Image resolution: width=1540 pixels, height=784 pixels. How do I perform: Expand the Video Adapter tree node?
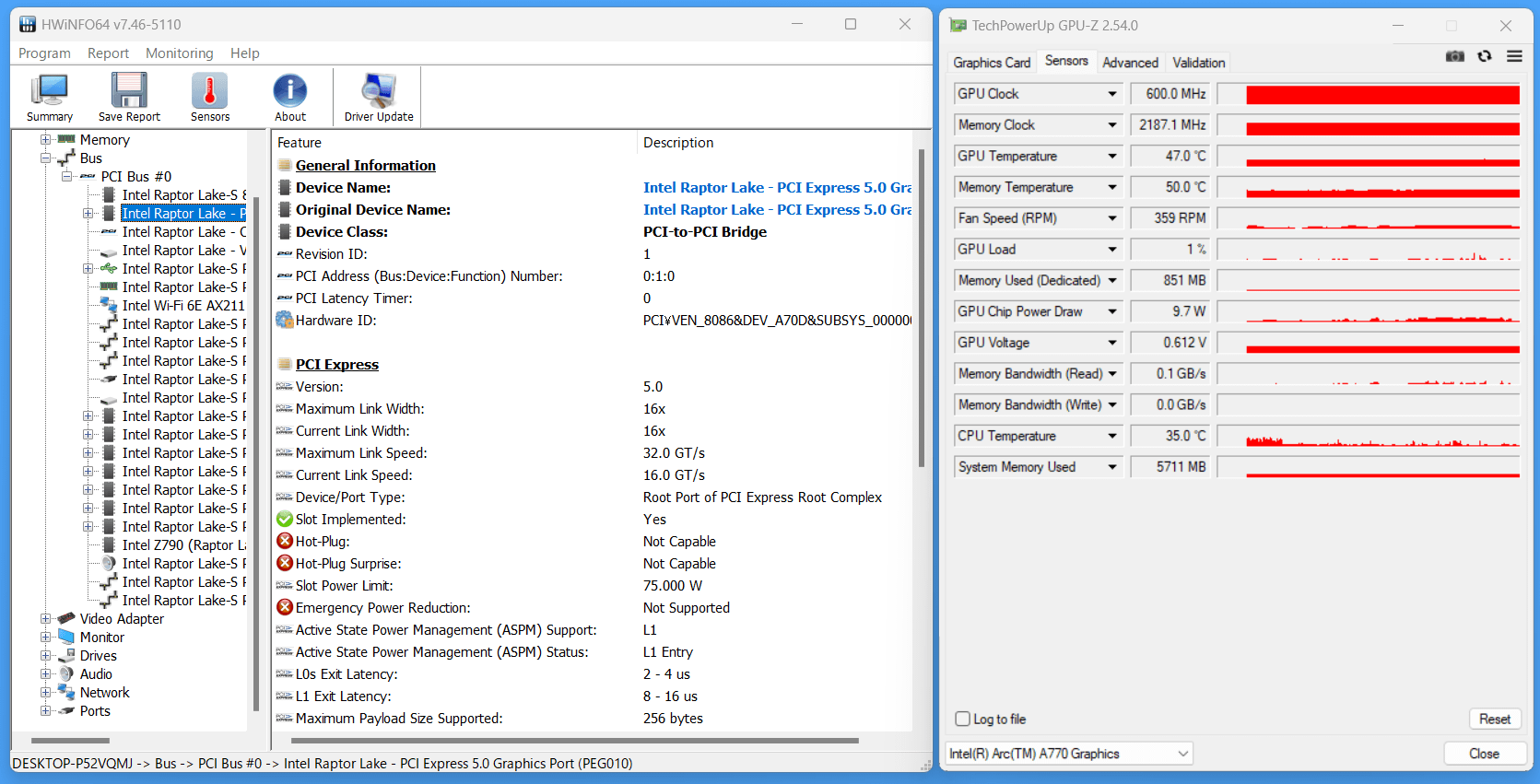45,618
